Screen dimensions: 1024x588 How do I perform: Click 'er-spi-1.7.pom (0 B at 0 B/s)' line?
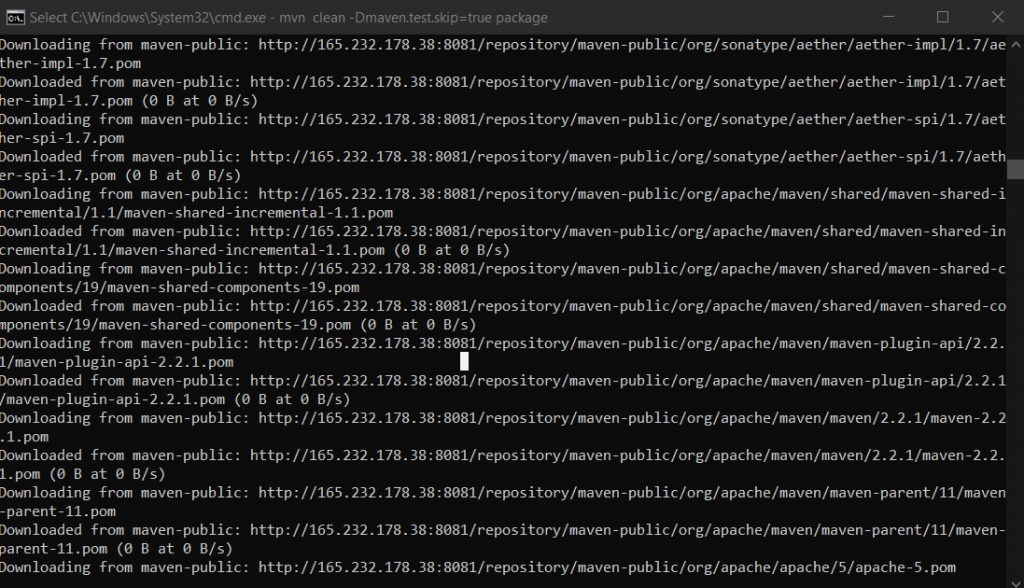click(120, 175)
